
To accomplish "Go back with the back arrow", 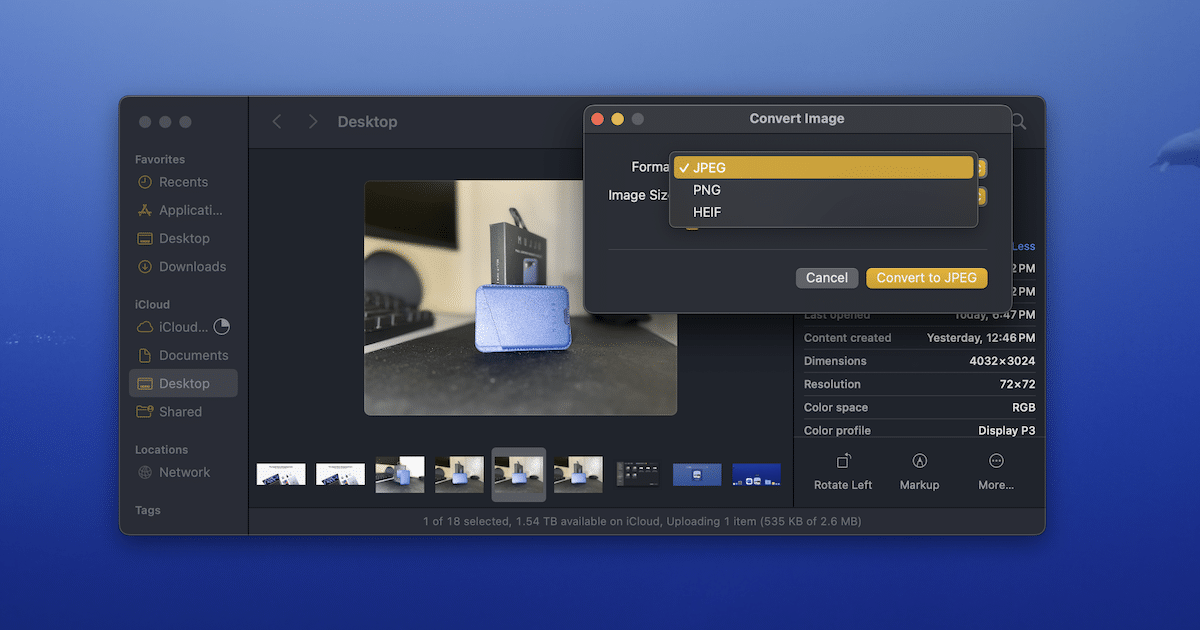I will click(277, 122).
